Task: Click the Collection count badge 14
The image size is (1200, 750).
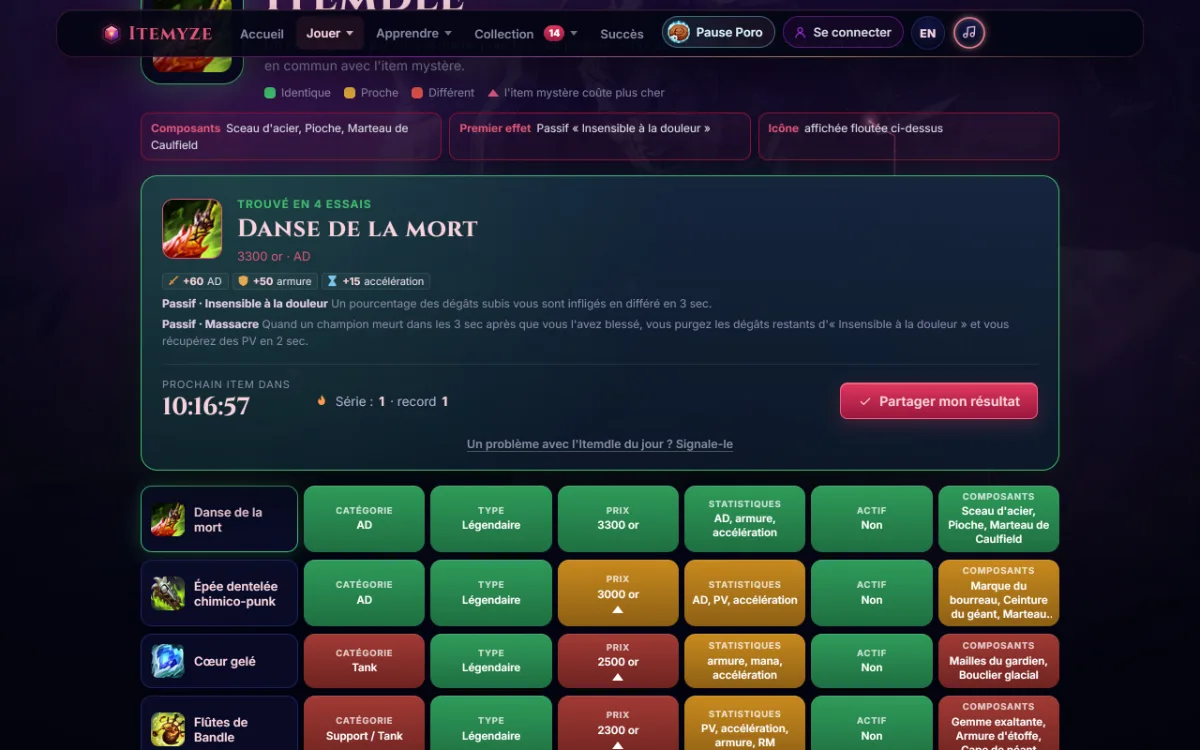Action: 554,33
